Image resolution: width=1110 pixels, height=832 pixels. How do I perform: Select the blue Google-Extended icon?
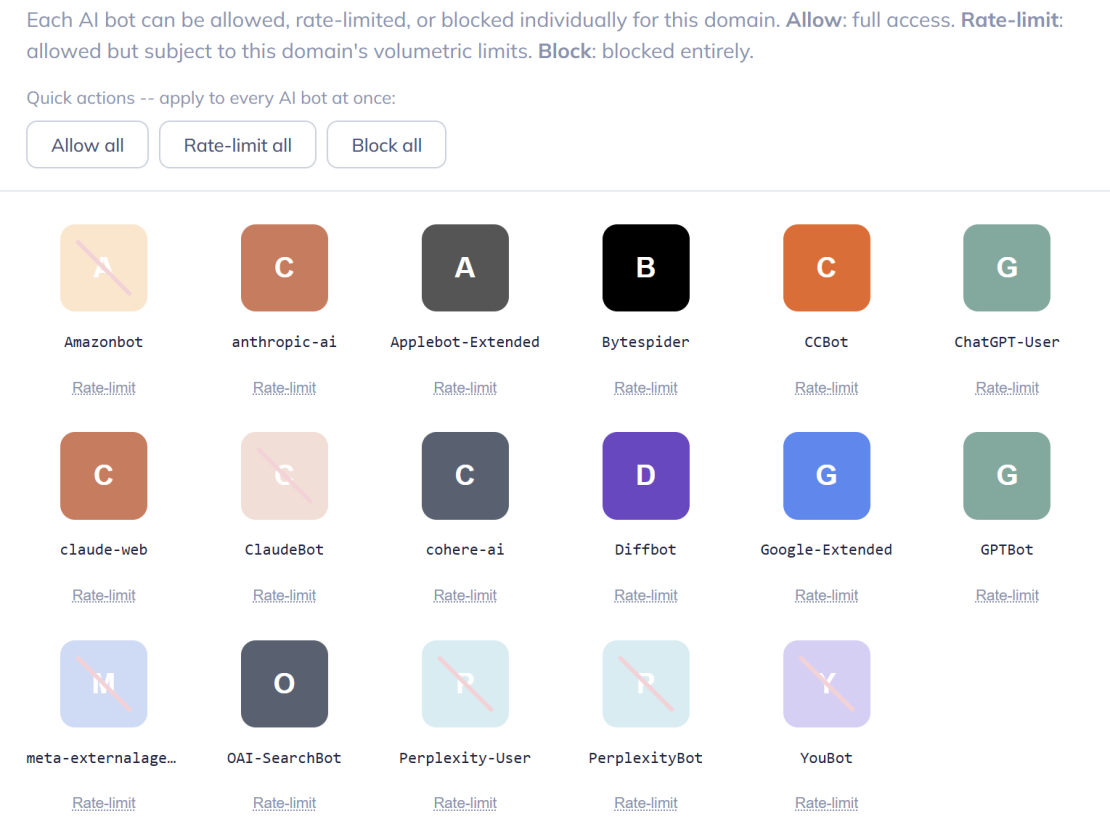click(x=826, y=476)
